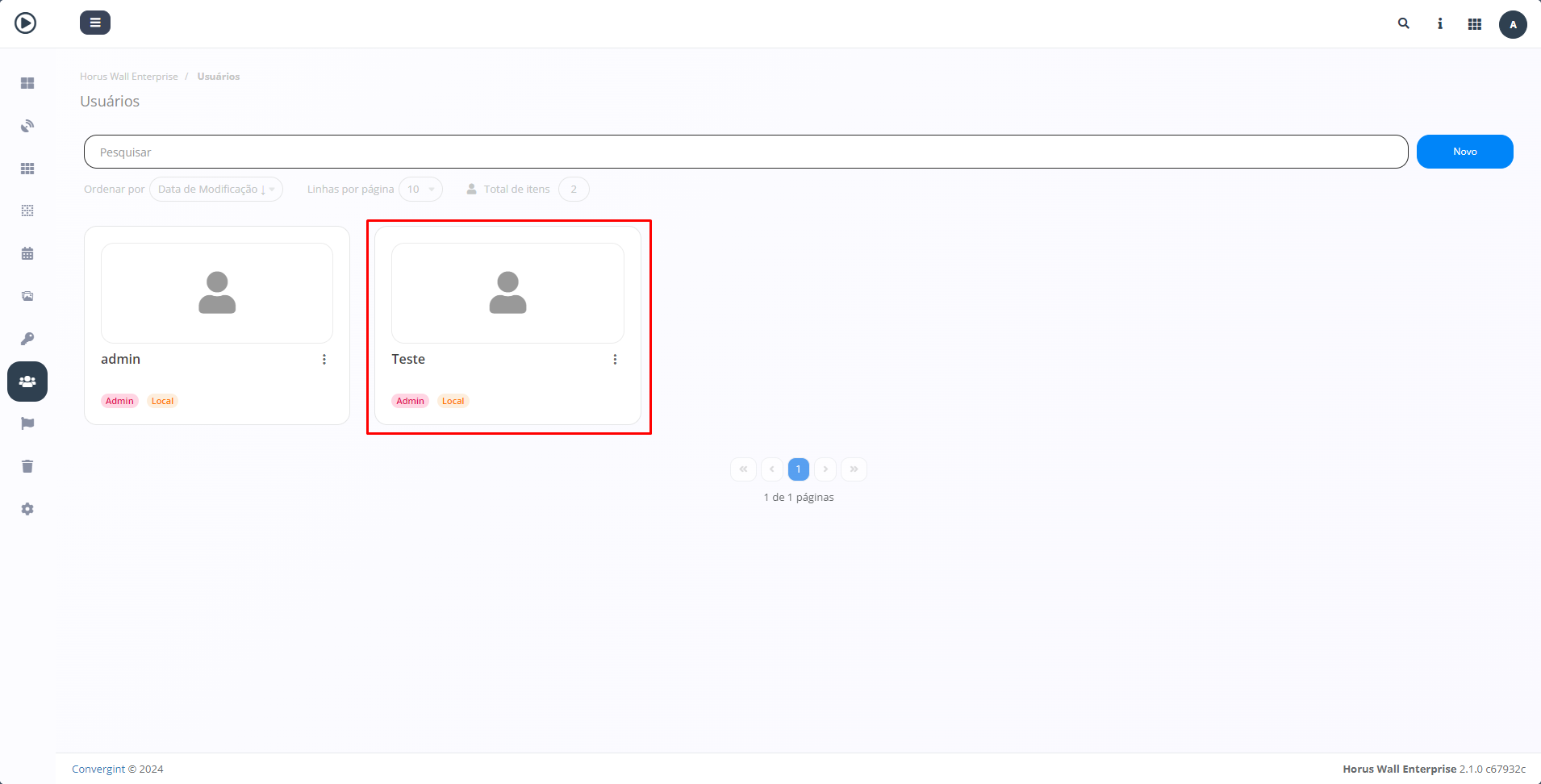Image resolution: width=1541 pixels, height=784 pixels.
Task: Open the user avatar A menu
Action: coord(1513,24)
